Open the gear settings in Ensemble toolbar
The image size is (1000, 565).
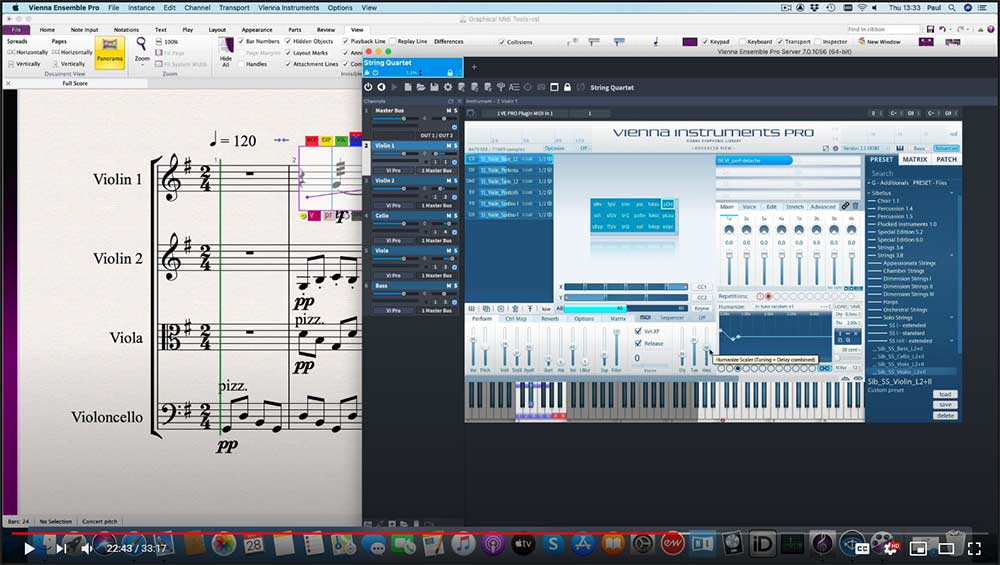coord(448,87)
